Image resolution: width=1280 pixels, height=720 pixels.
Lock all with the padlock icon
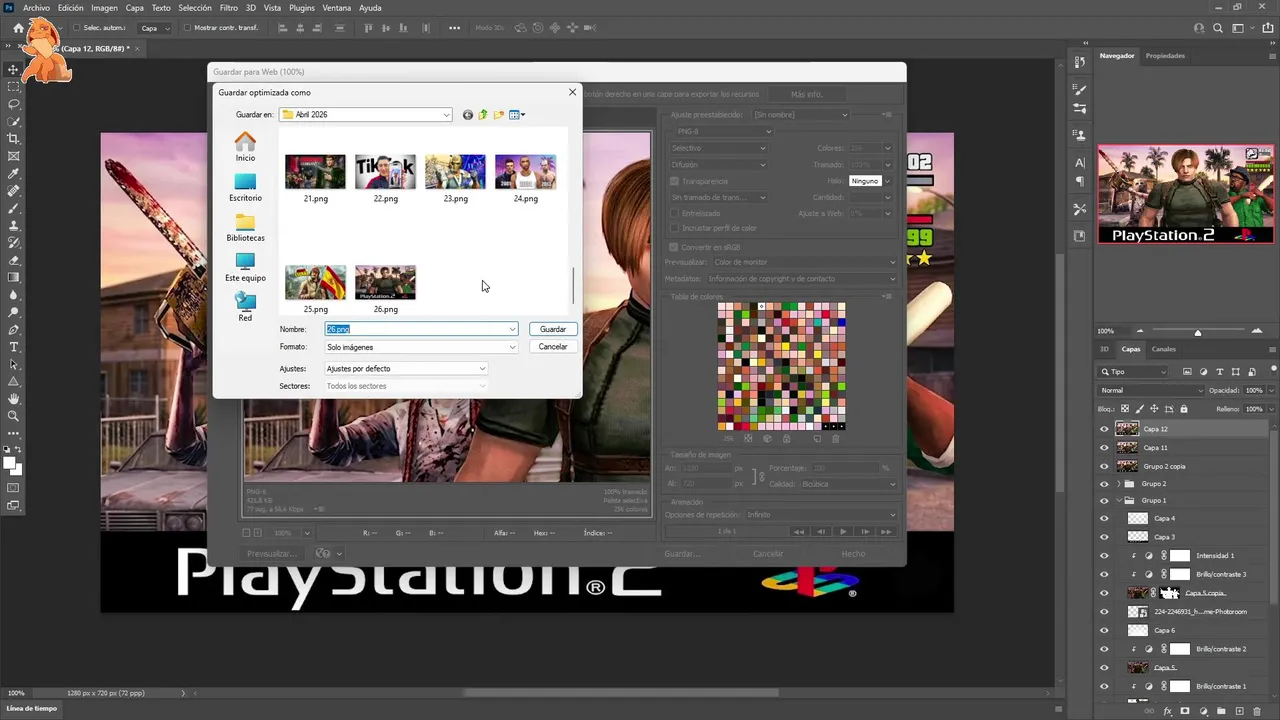[1184, 409]
